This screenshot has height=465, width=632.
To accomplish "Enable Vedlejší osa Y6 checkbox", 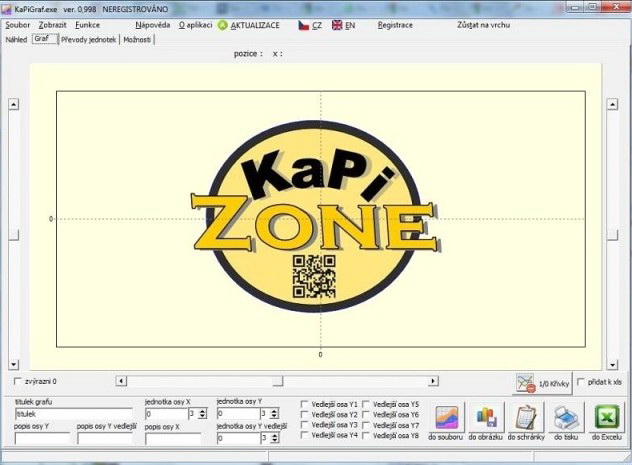I will 366,414.
